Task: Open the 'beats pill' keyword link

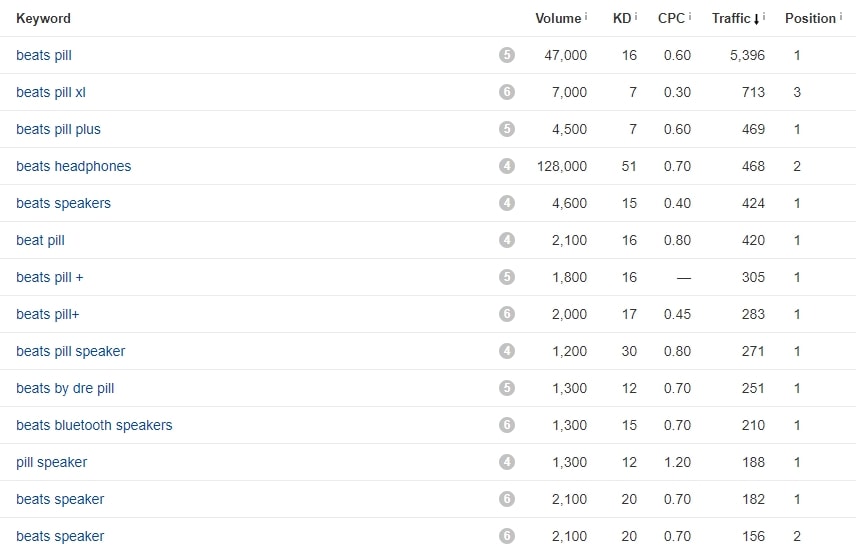Action: 44,55
